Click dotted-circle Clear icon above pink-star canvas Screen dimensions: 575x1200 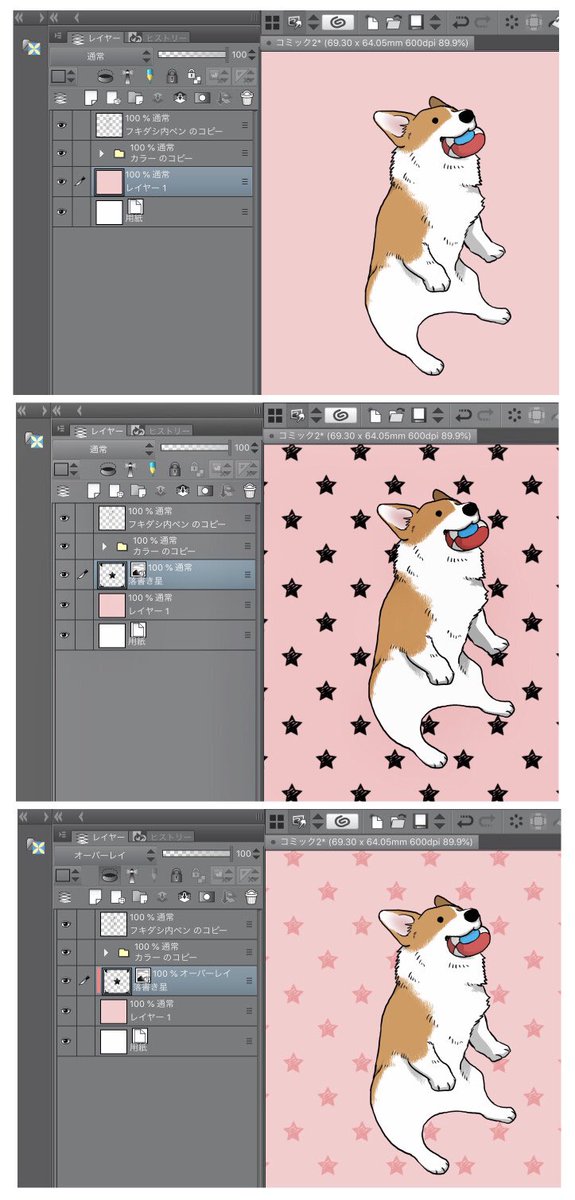click(516, 822)
